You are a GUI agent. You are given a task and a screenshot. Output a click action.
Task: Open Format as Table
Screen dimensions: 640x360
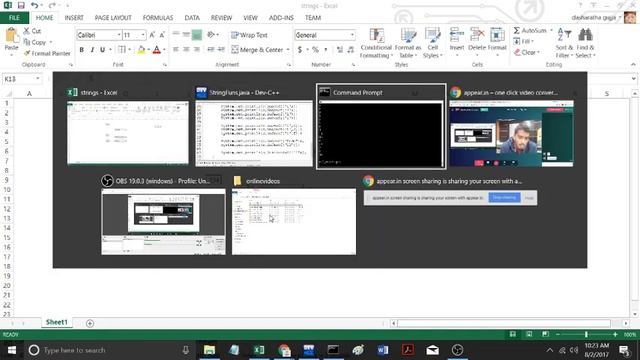408,43
